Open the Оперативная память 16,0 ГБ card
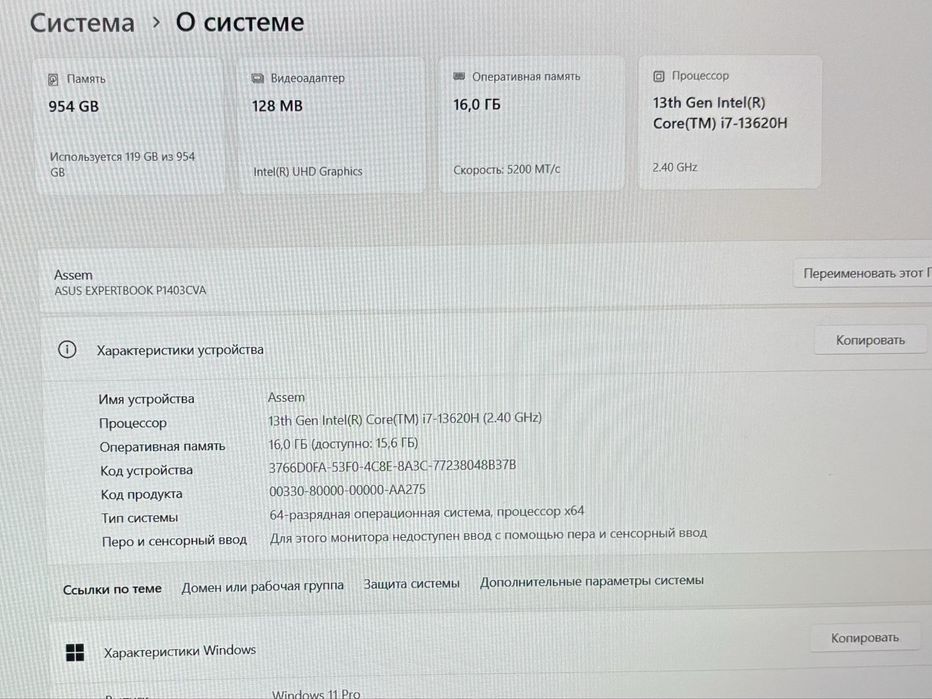This screenshot has height=699, width=932. click(531, 123)
